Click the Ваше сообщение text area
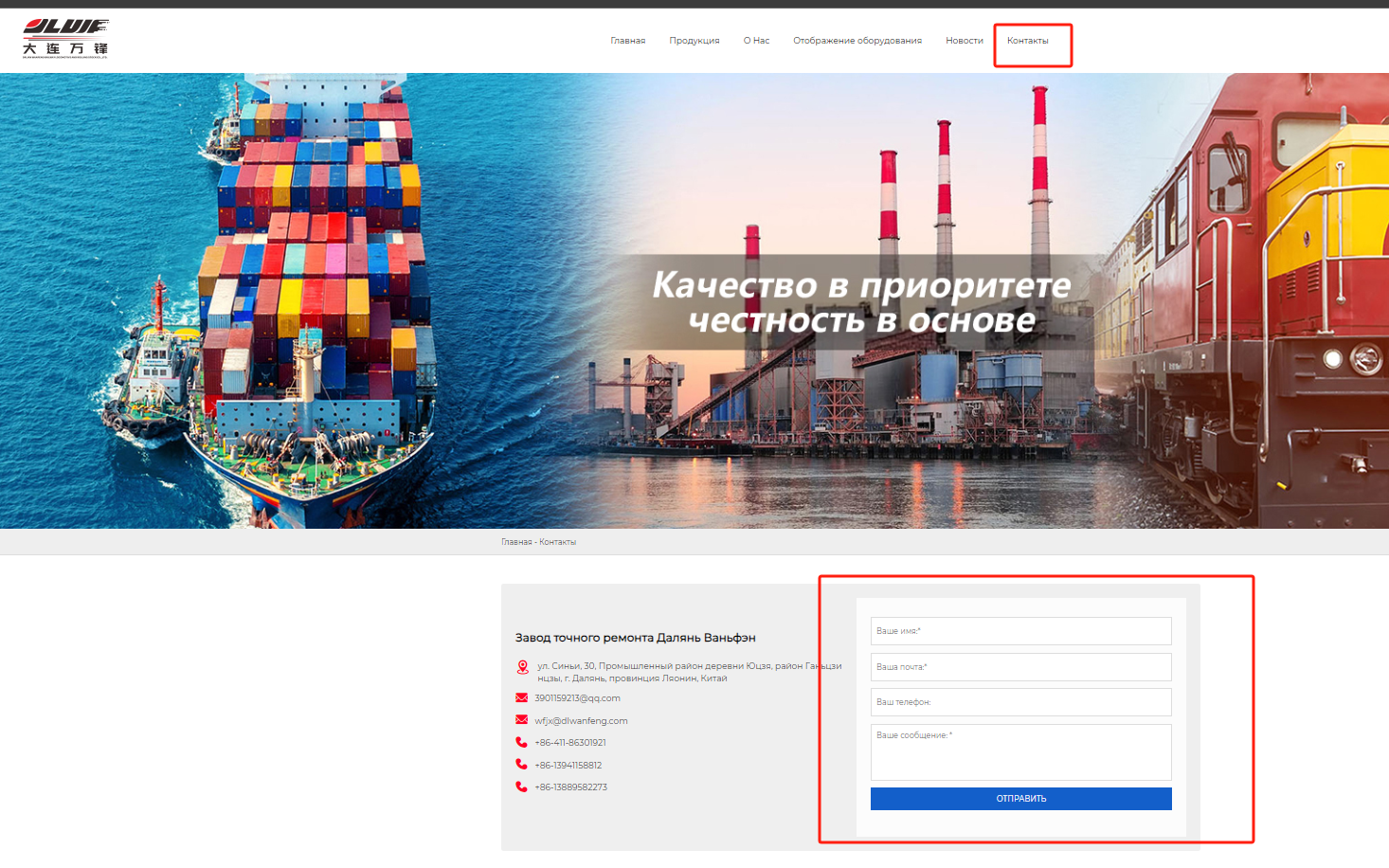 coord(1020,752)
